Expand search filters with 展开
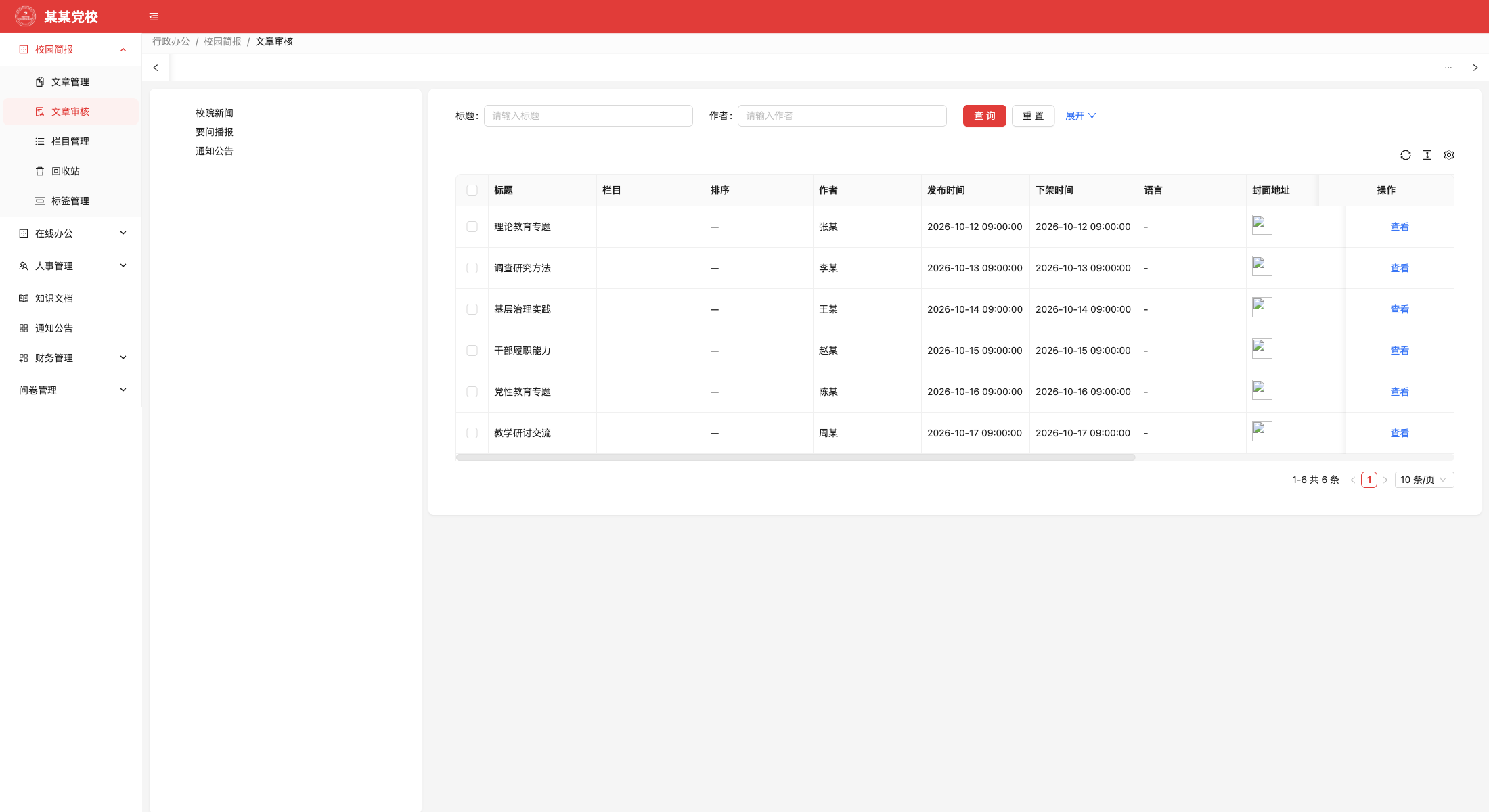The image size is (1489, 812). coord(1081,116)
